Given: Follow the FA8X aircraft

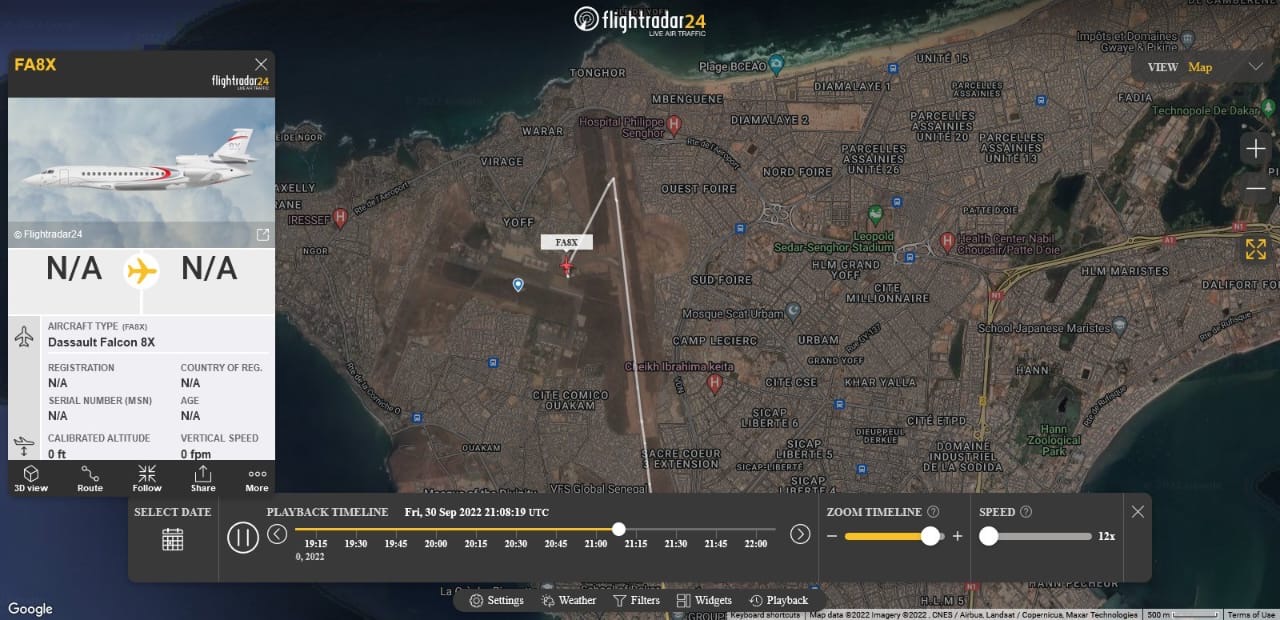Looking at the screenshot, I should (x=147, y=478).
